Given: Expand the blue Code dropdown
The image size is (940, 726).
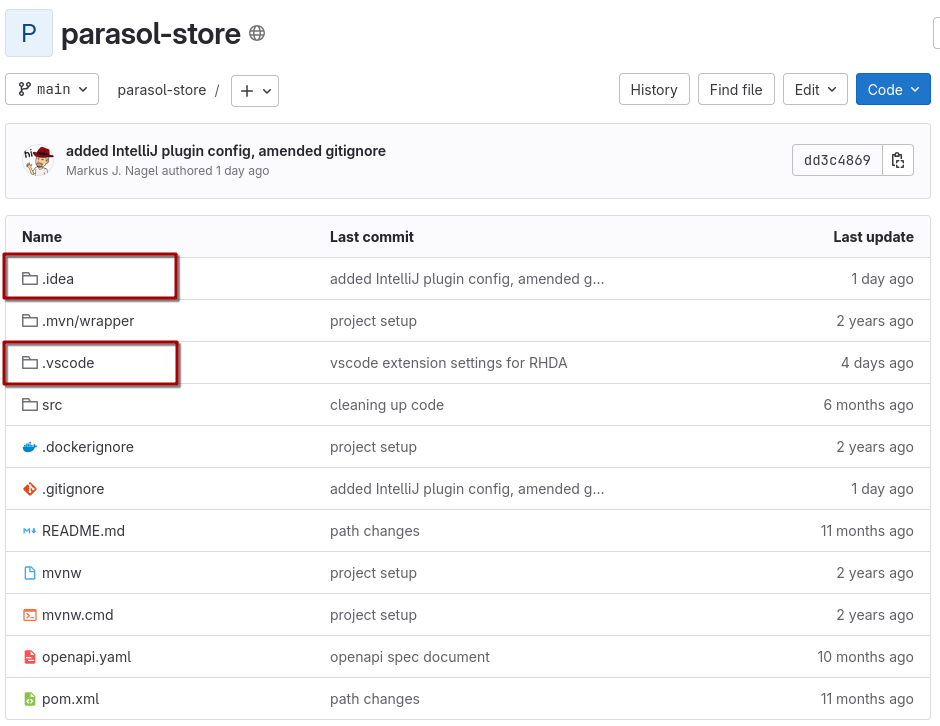Looking at the screenshot, I should point(893,89).
